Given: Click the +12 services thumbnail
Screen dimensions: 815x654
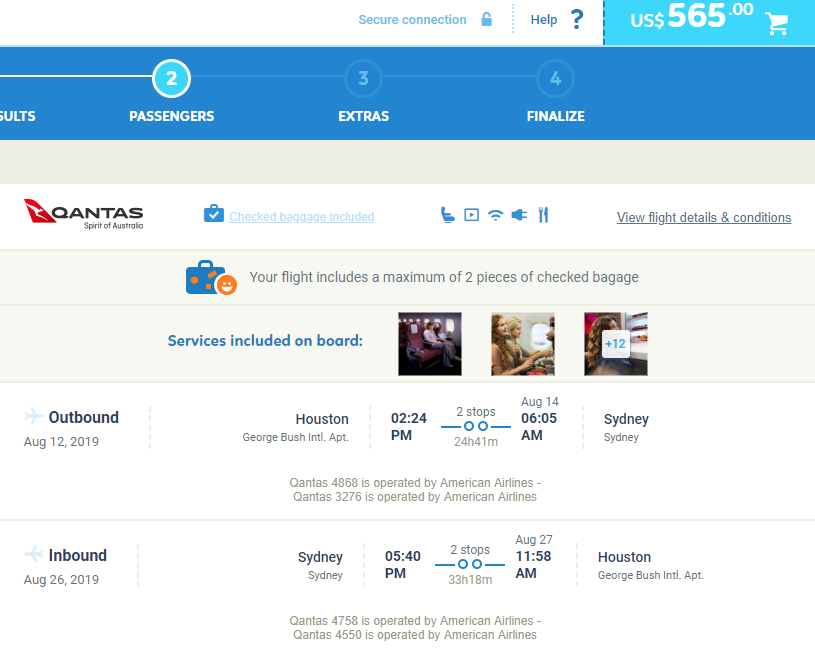Looking at the screenshot, I should [x=615, y=343].
